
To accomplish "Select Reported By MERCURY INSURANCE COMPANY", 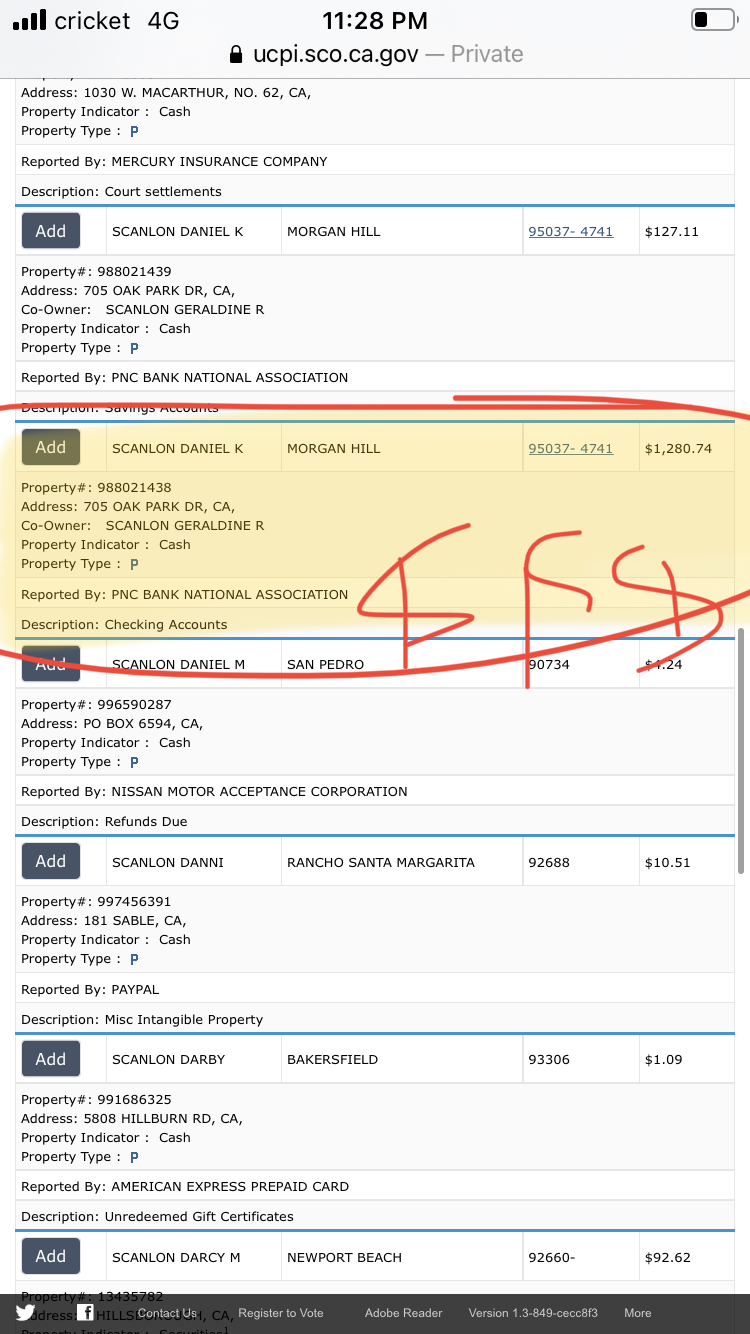I will click(174, 161).
